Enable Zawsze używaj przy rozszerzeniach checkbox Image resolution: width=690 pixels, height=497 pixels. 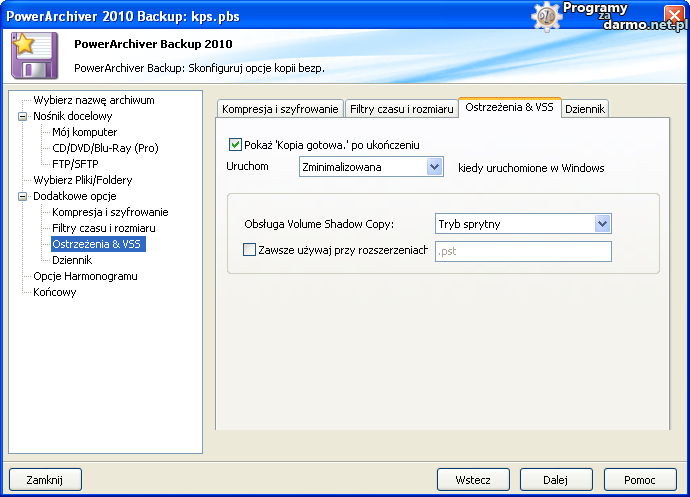click(x=250, y=250)
